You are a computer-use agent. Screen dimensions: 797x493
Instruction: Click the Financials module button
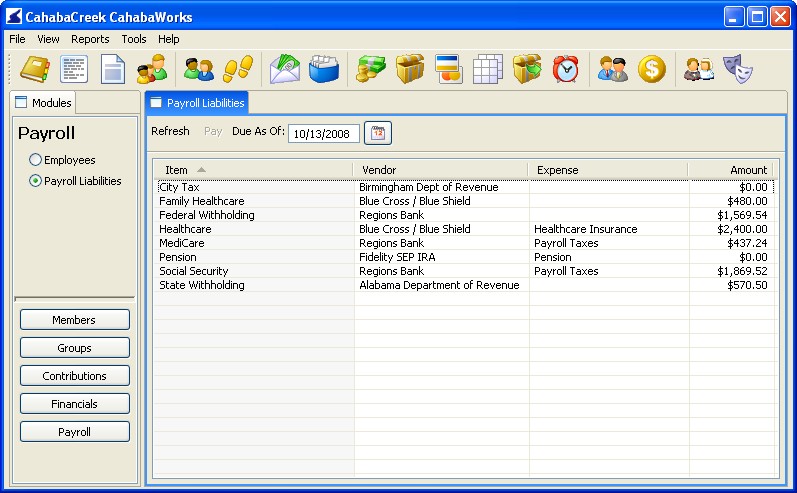pos(75,404)
